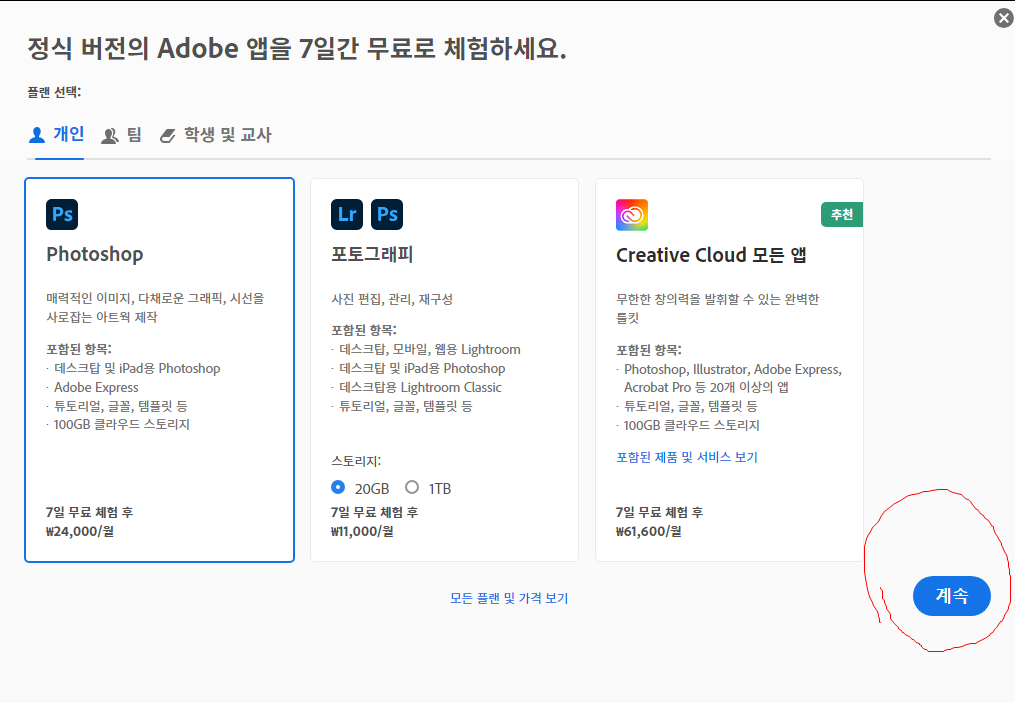Viewport: 1015px width, 703px height.
Task: Click the person icon beside 개인
Action: (x=37, y=135)
